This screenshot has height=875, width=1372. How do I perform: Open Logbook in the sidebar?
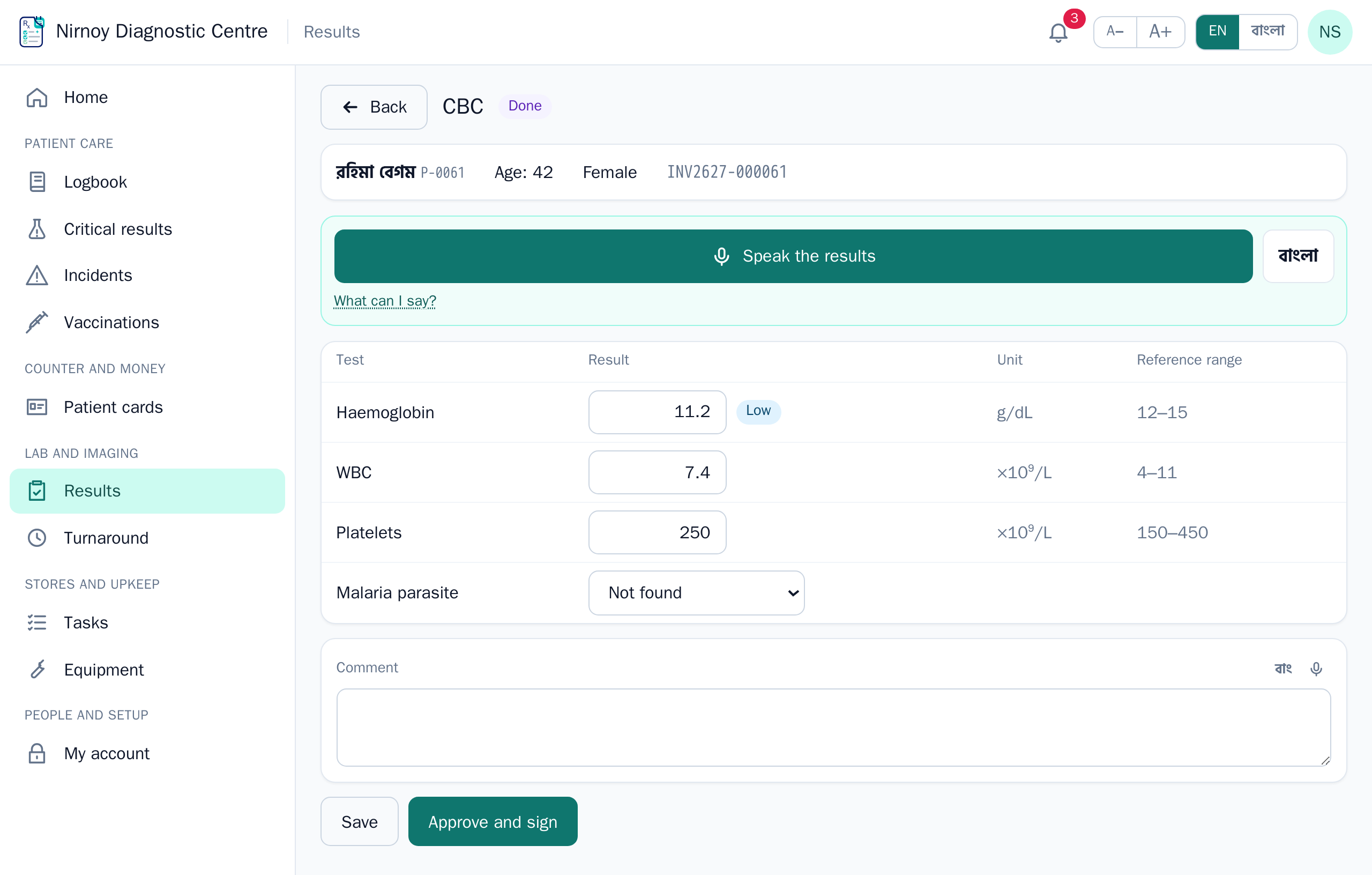tap(147, 182)
